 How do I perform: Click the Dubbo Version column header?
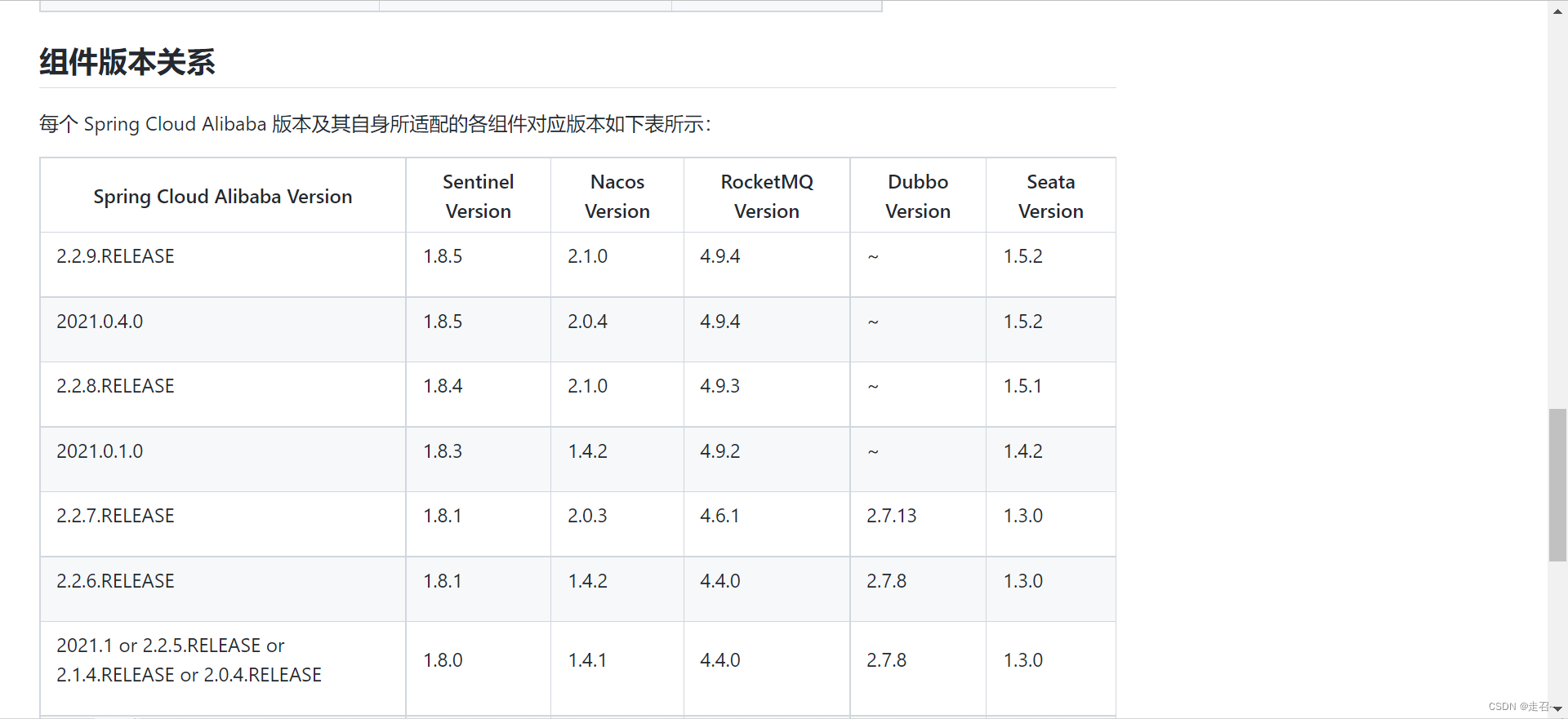click(x=918, y=197)
